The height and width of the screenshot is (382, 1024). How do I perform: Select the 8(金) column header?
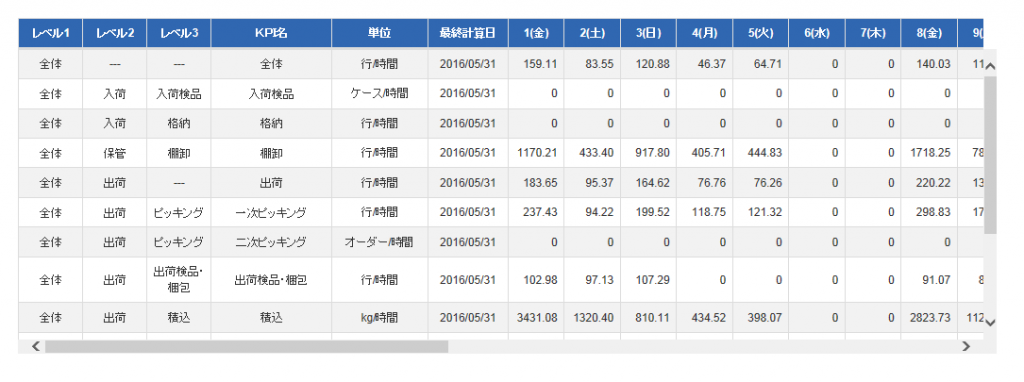pos(929,33)
